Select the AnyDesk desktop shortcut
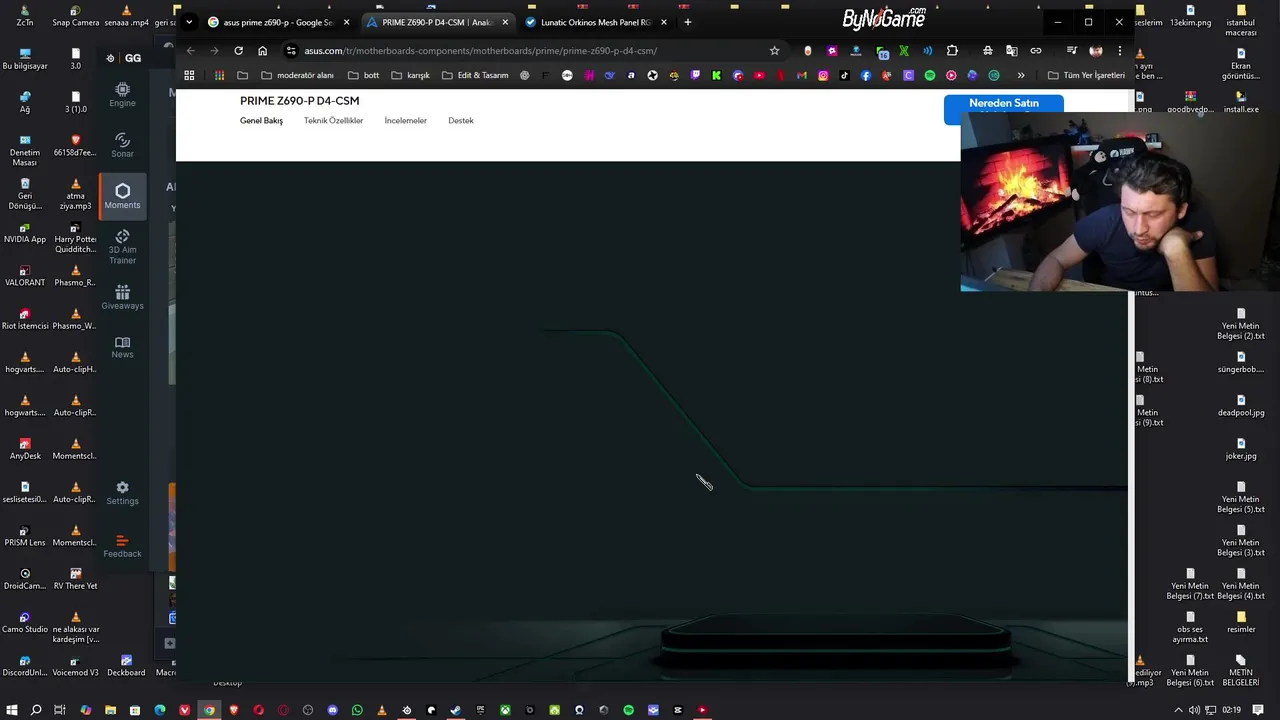 25,449
